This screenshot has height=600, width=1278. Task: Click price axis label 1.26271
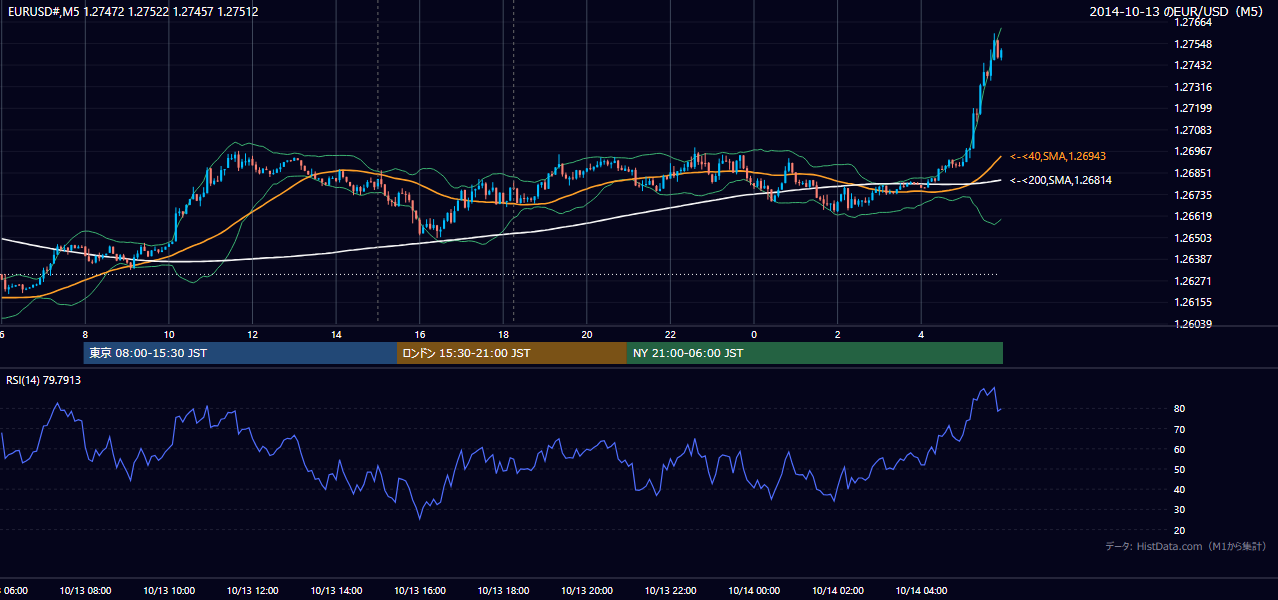click(1195, 281)
